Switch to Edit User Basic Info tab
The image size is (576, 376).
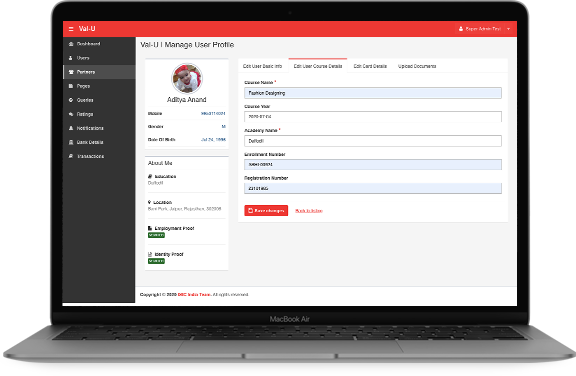(262, 66)
